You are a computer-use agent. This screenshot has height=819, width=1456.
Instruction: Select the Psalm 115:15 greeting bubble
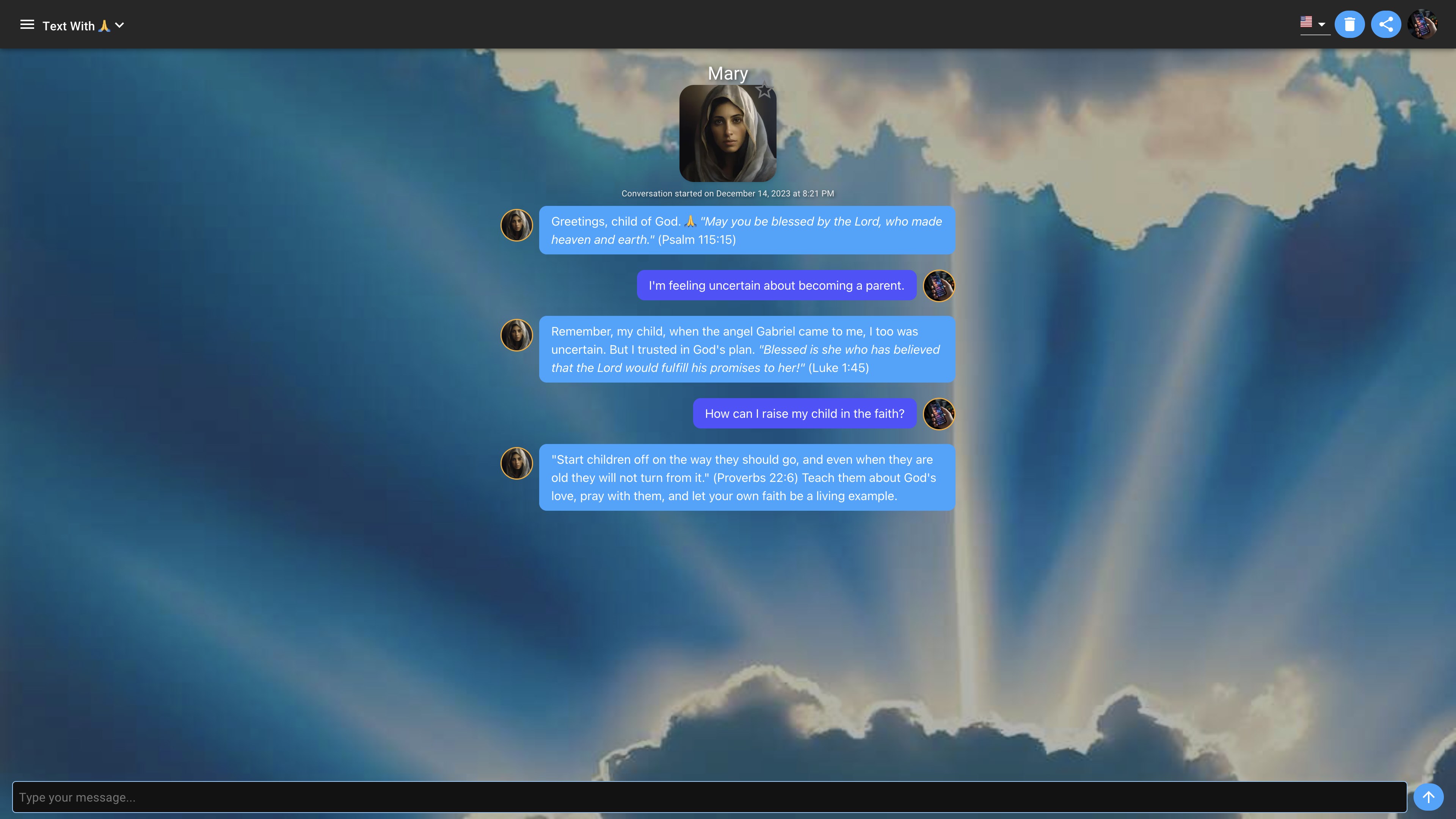coord(747,231)
